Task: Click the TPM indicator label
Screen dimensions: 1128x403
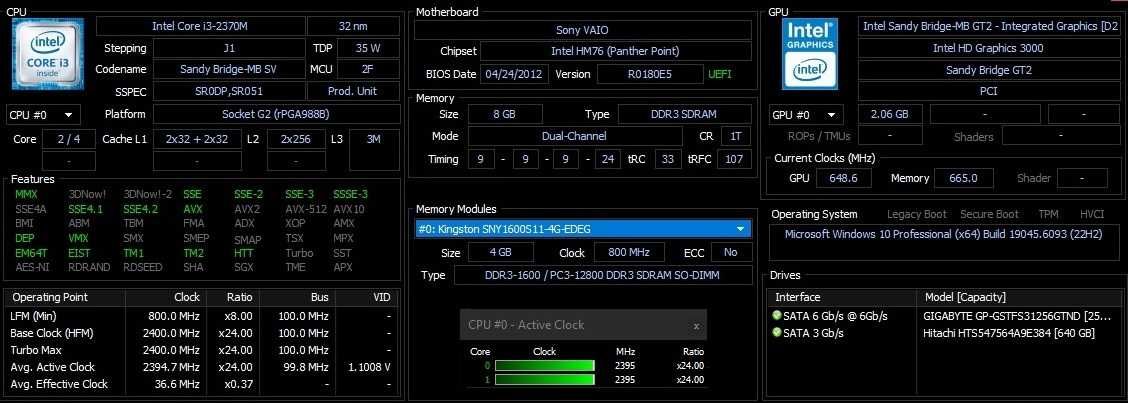Action: click(x=1048, y=214)
